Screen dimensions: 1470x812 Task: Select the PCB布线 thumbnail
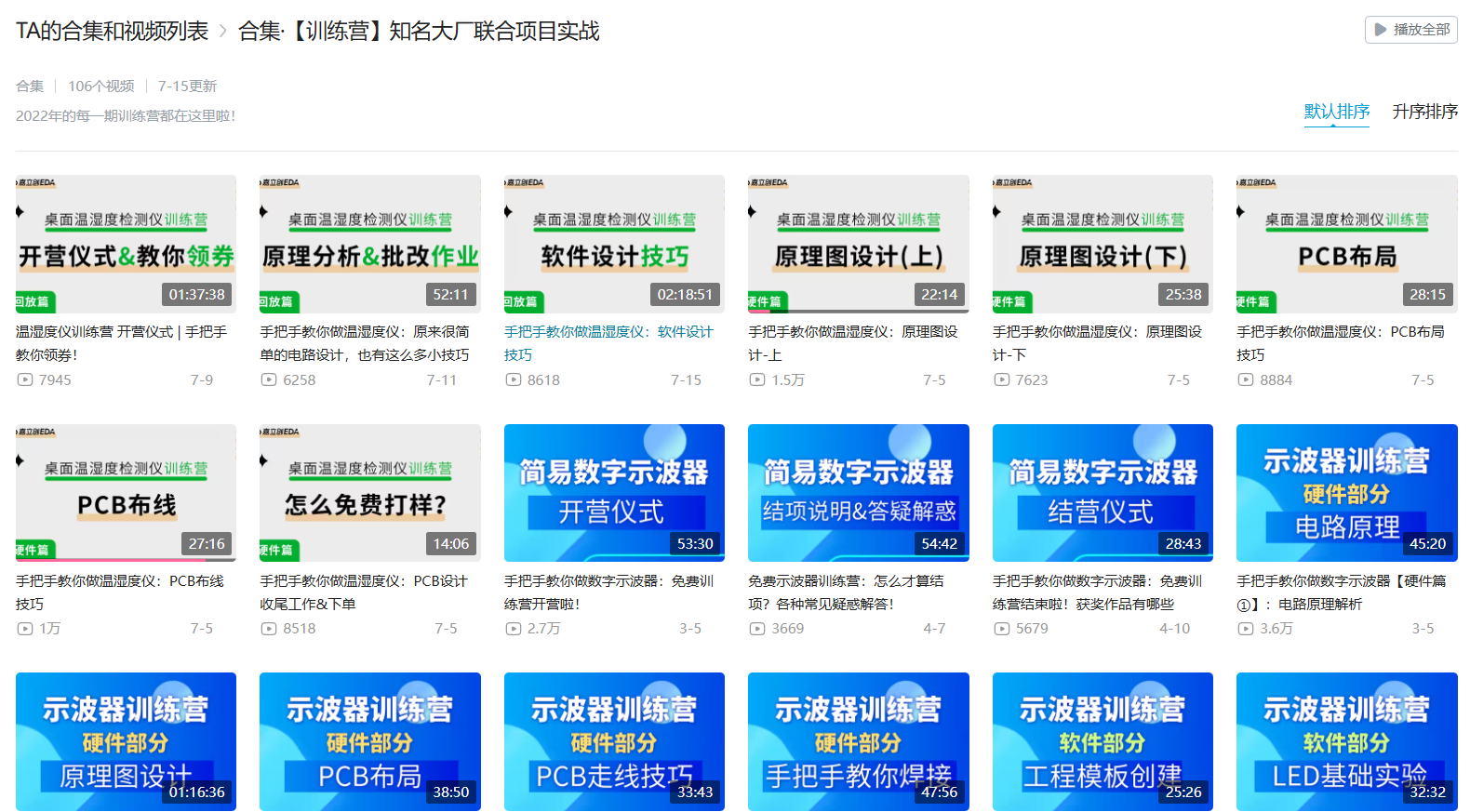pyautogui.click(x=126, y=493)
